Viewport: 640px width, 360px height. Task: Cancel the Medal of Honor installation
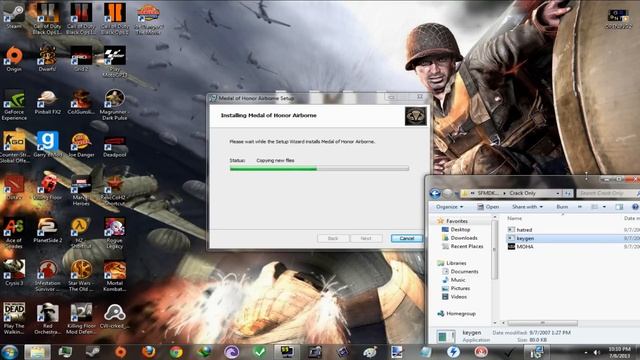coord(407,238)
